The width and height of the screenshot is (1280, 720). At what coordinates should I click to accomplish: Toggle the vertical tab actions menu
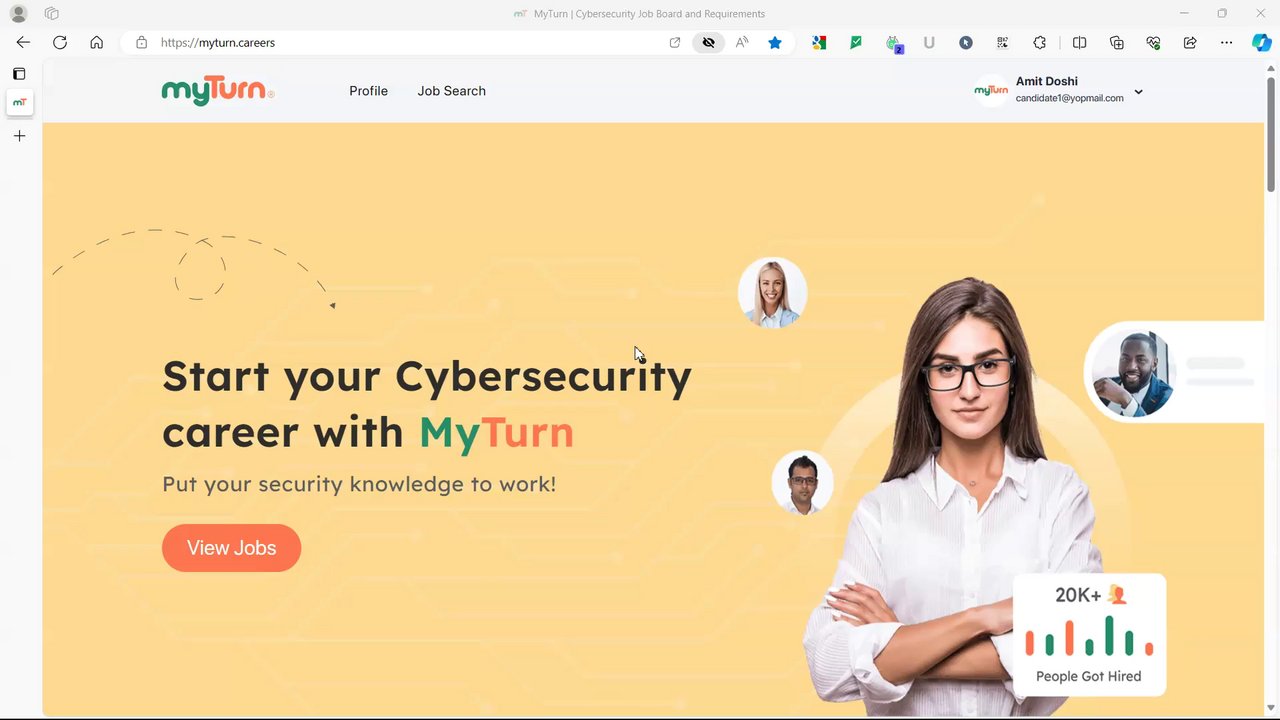(x=19, y=74)
